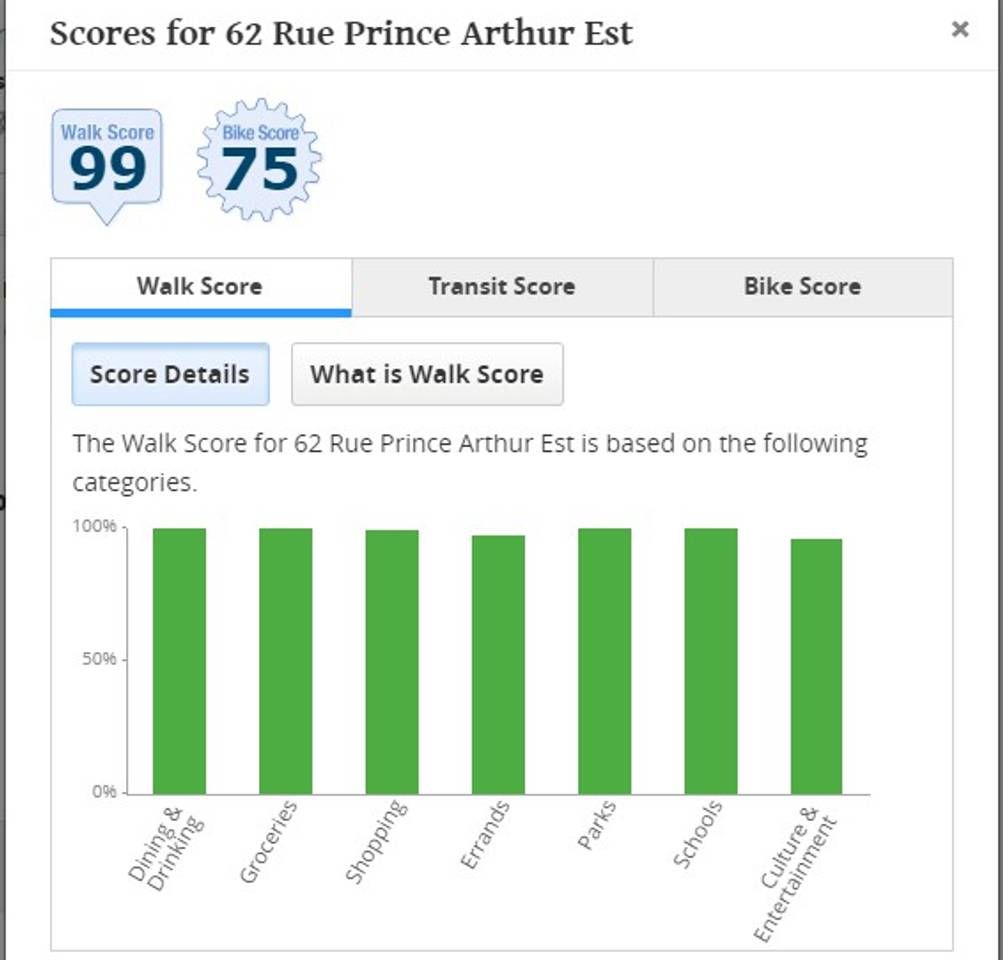
Task: Click the Errands green bar
Action: pos(498,665)
